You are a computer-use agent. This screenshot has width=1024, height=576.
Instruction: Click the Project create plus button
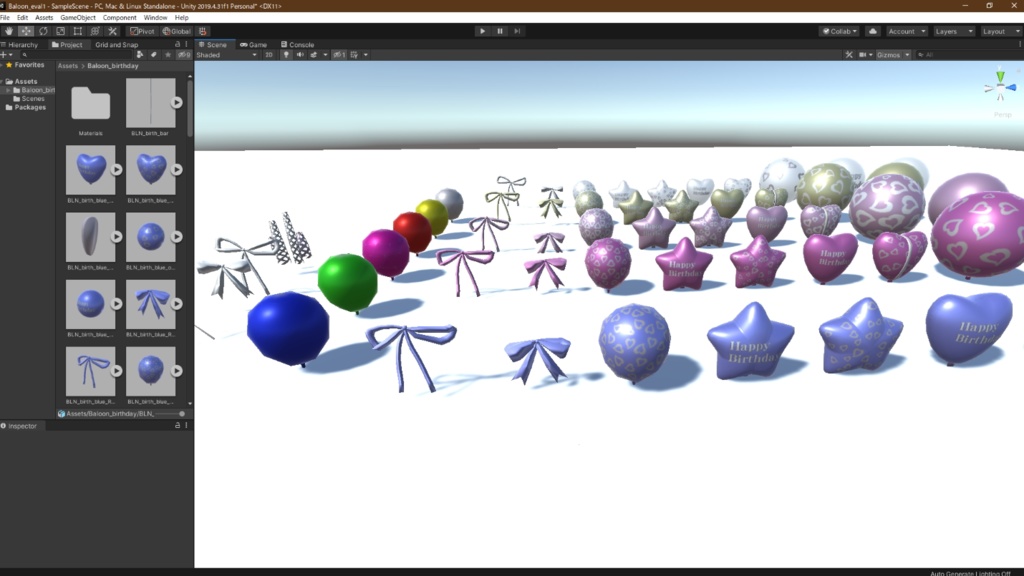pos(4,55)
